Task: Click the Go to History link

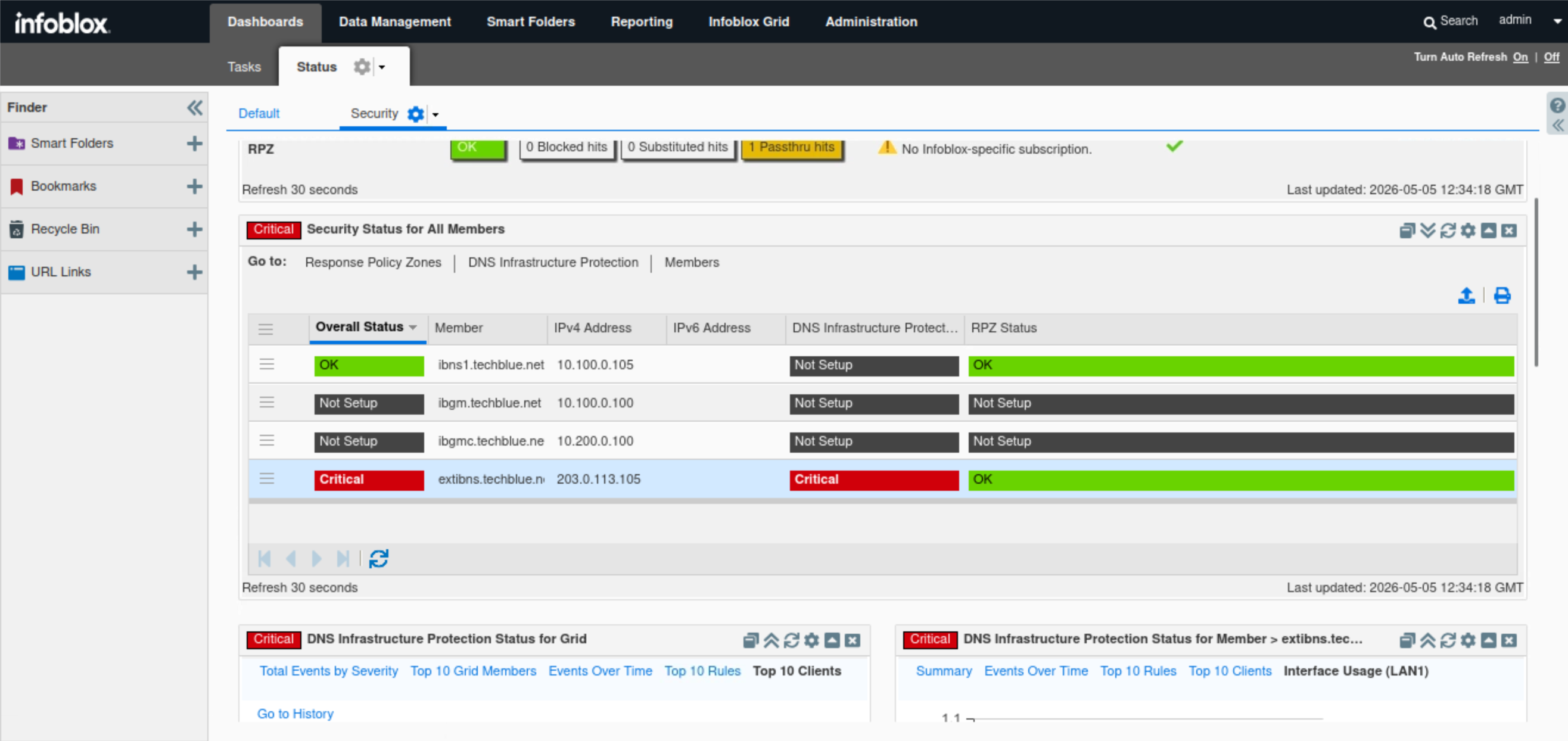Action: [295, 714]
